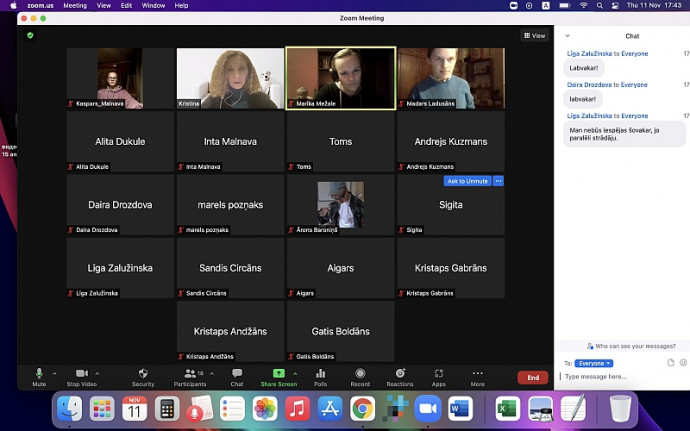The height and width of the screenshot is (431, 690).
Task: Open the Everyone recipient dropdown in chat
Action: point(593,363)
